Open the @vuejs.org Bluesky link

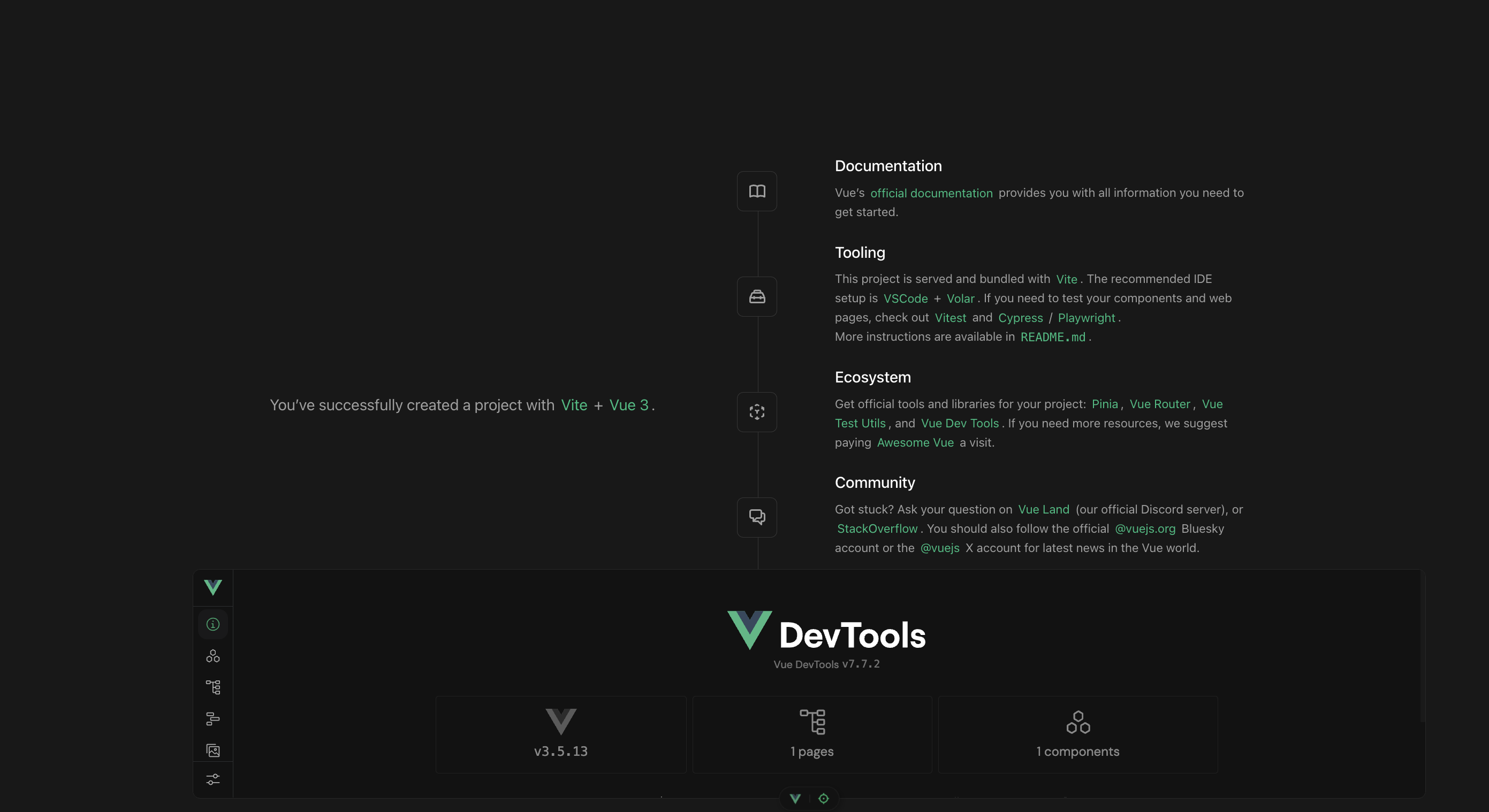(x=1144, y=529)
